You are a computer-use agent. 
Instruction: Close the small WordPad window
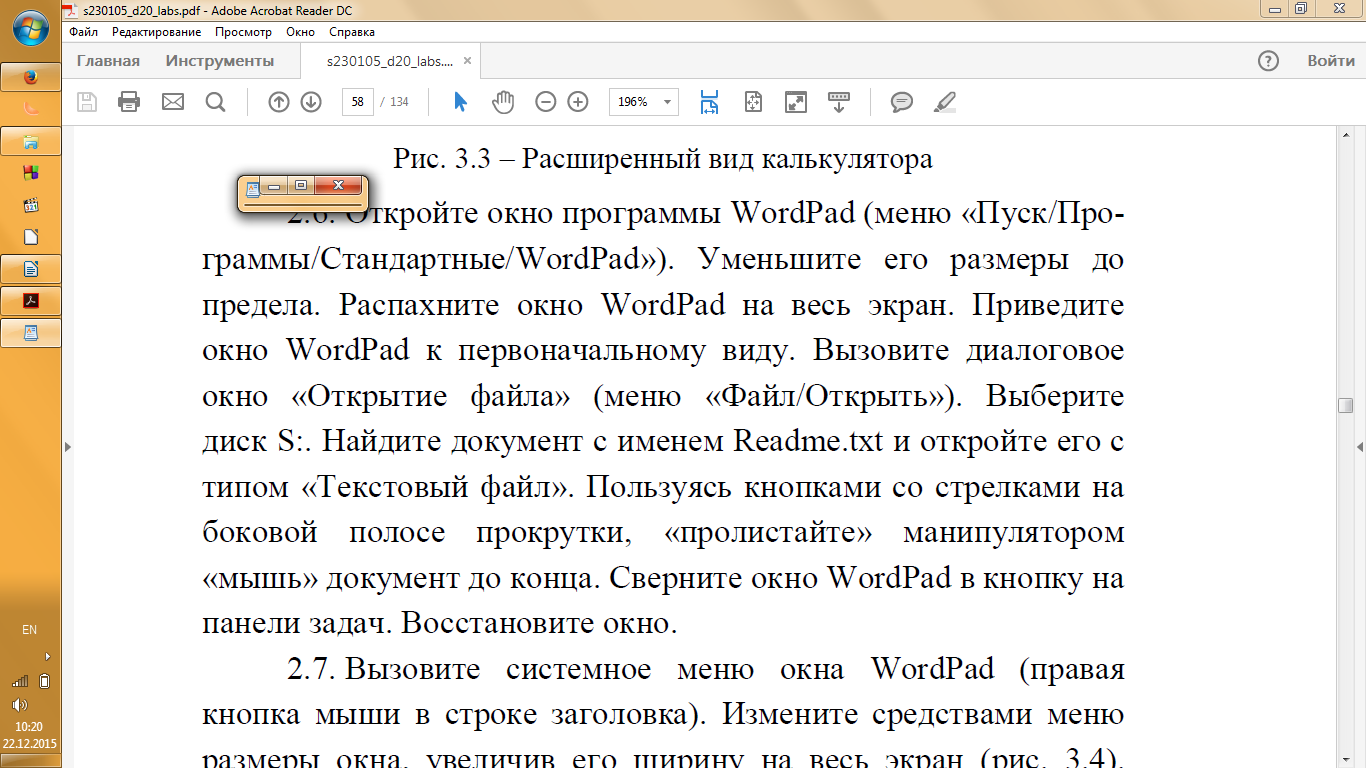point(338,185)
